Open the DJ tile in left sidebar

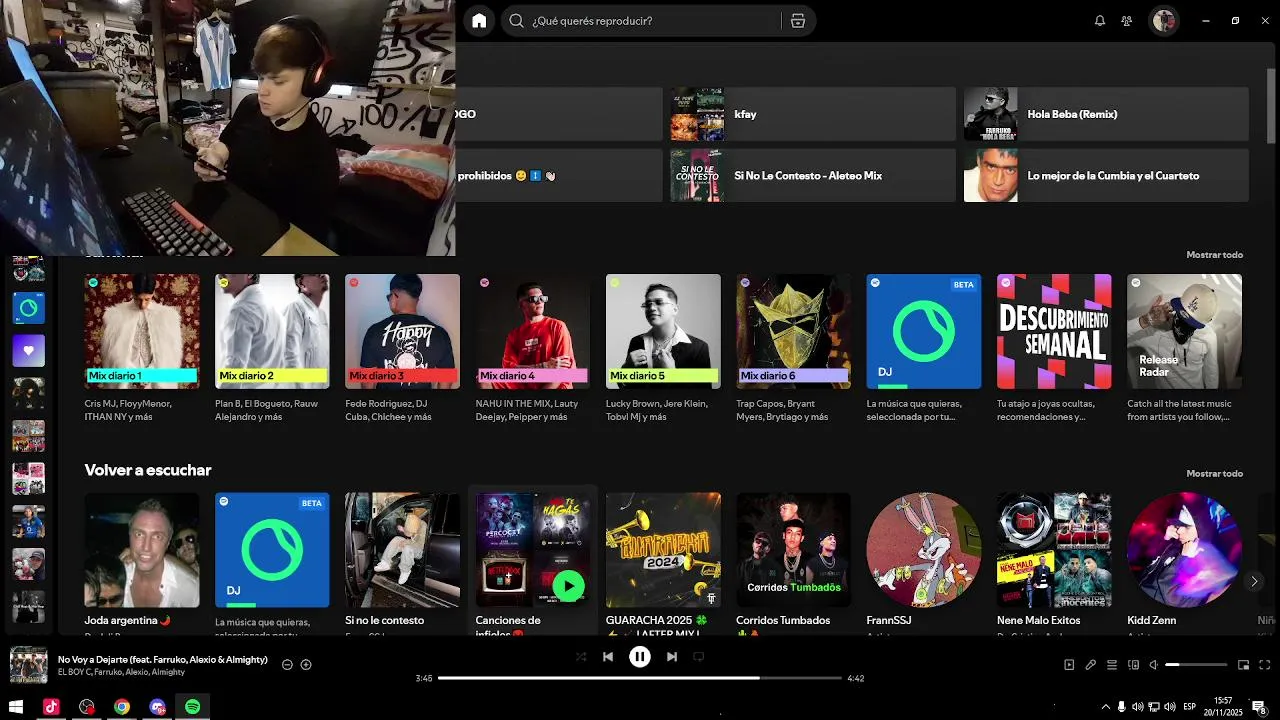point(28,308)
